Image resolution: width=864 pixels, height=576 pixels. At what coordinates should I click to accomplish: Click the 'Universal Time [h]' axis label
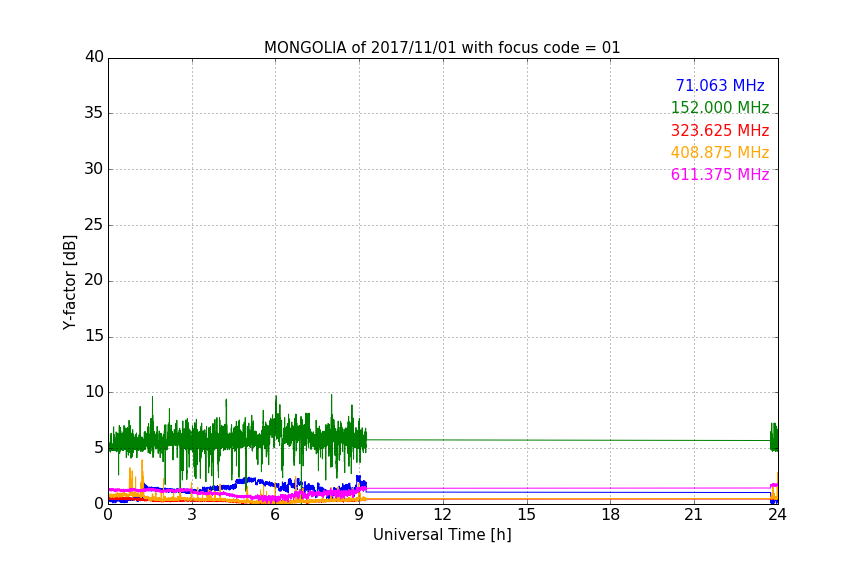[x=442, y=535]
